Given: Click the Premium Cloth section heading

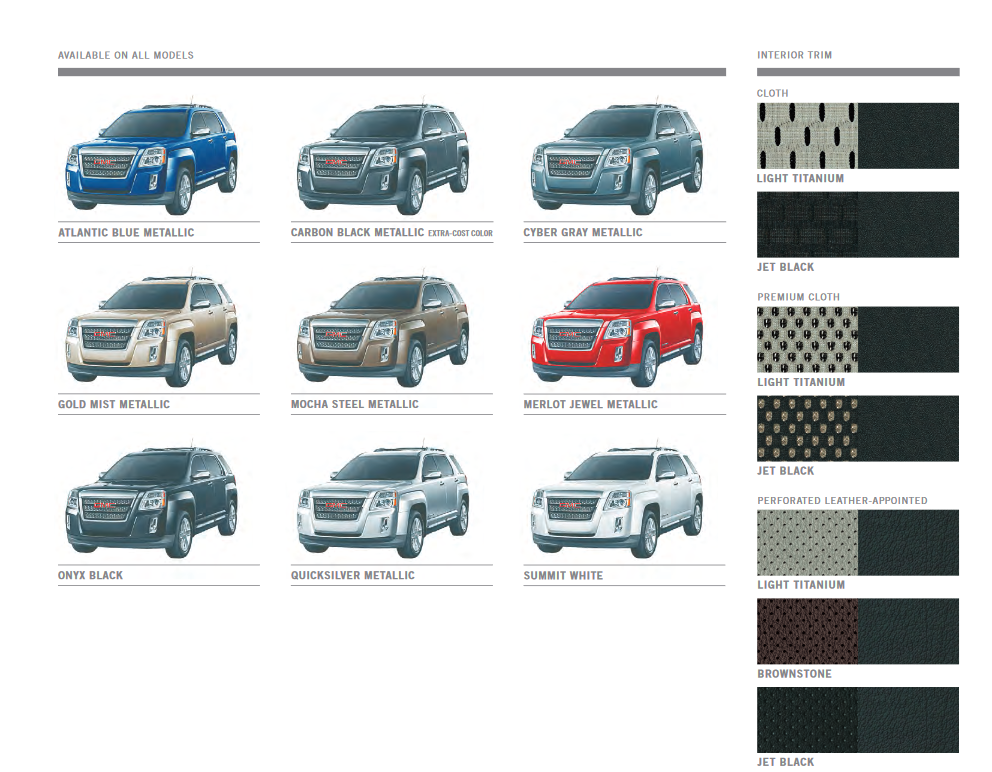Looking at the screenshot, I should pyautogui.click(x=798, y=297).
